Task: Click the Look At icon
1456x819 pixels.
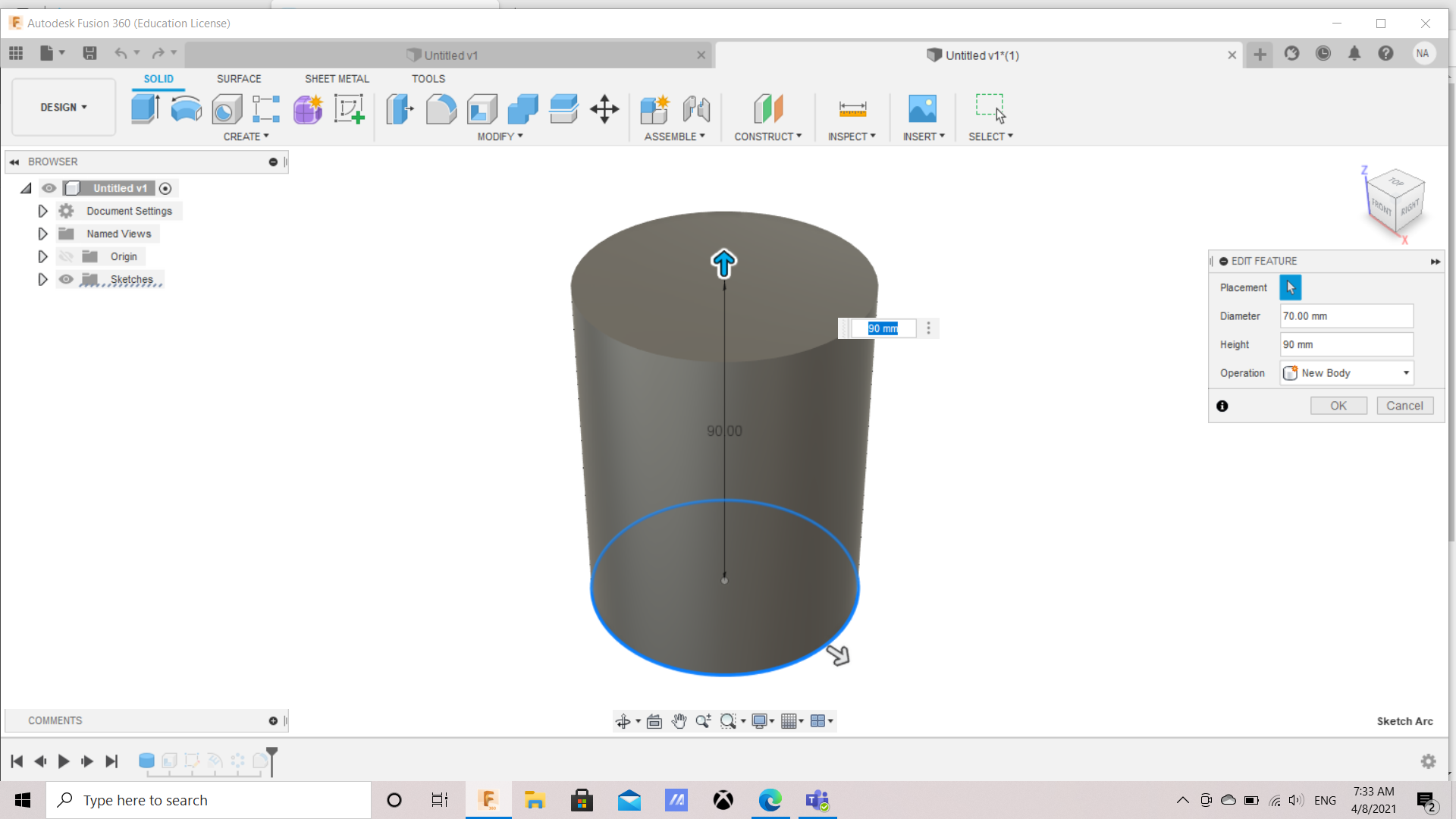Action: 654,721
